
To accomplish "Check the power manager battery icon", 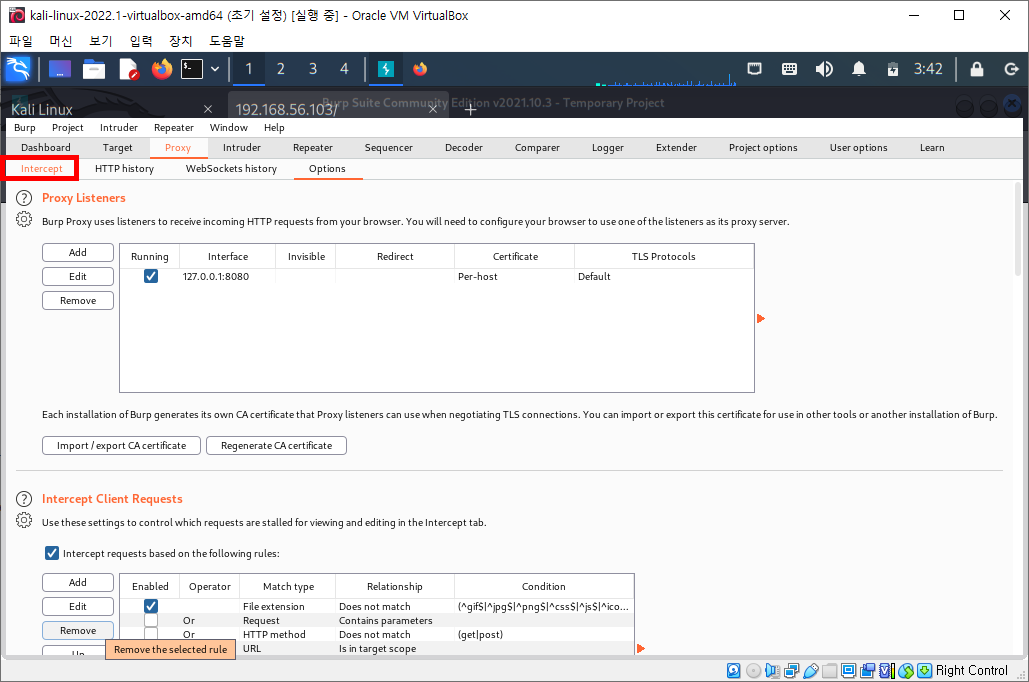I will click(892, 69).
